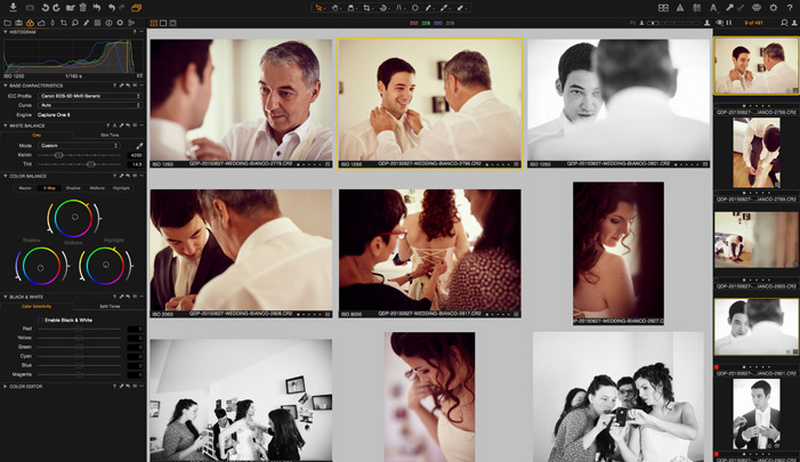Select the circle spot removal cursor tool
Viewport: 800px width, 462px height.
pyautogui.click(x=415, y=8)
